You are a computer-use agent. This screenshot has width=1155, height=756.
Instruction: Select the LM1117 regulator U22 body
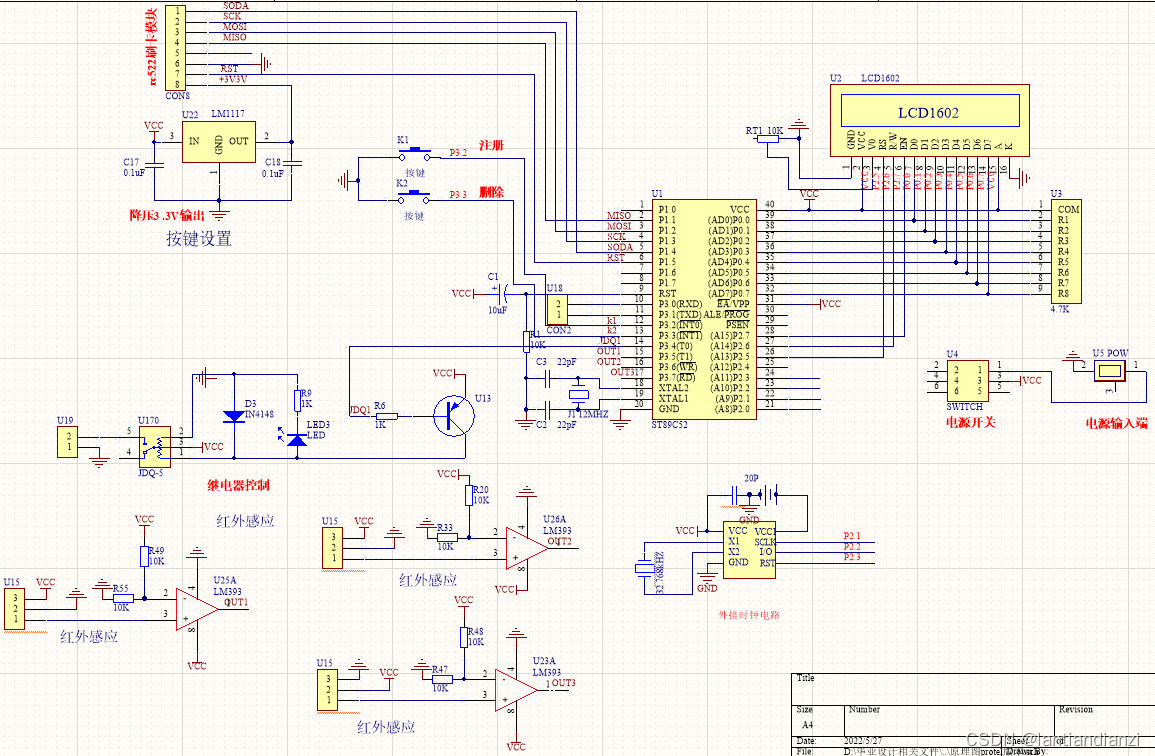point(219,141)
